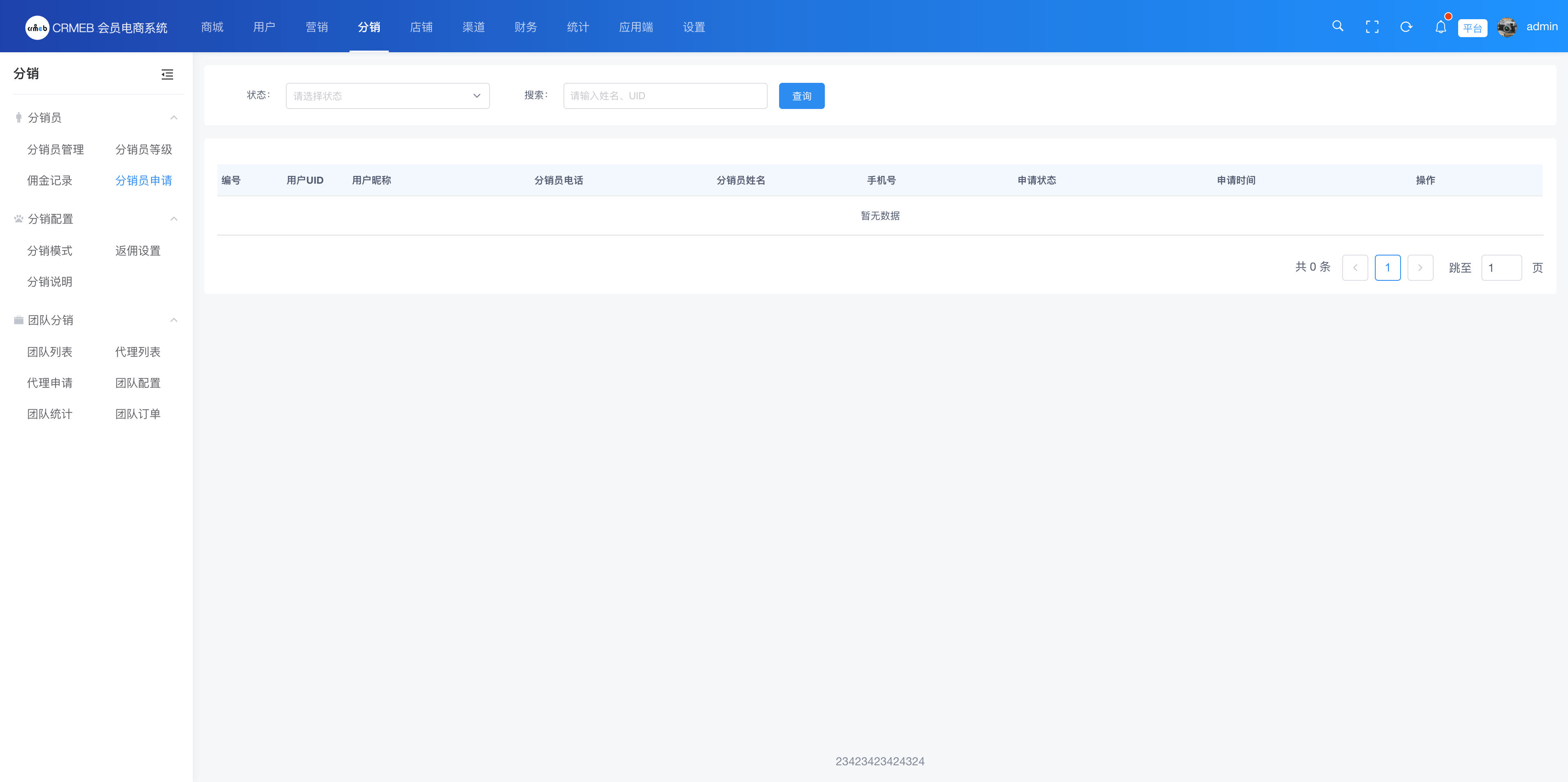Collapse the 团队分销 menu group chevron
Viewport: 1568px width, 782px height.
pos(174,320)
